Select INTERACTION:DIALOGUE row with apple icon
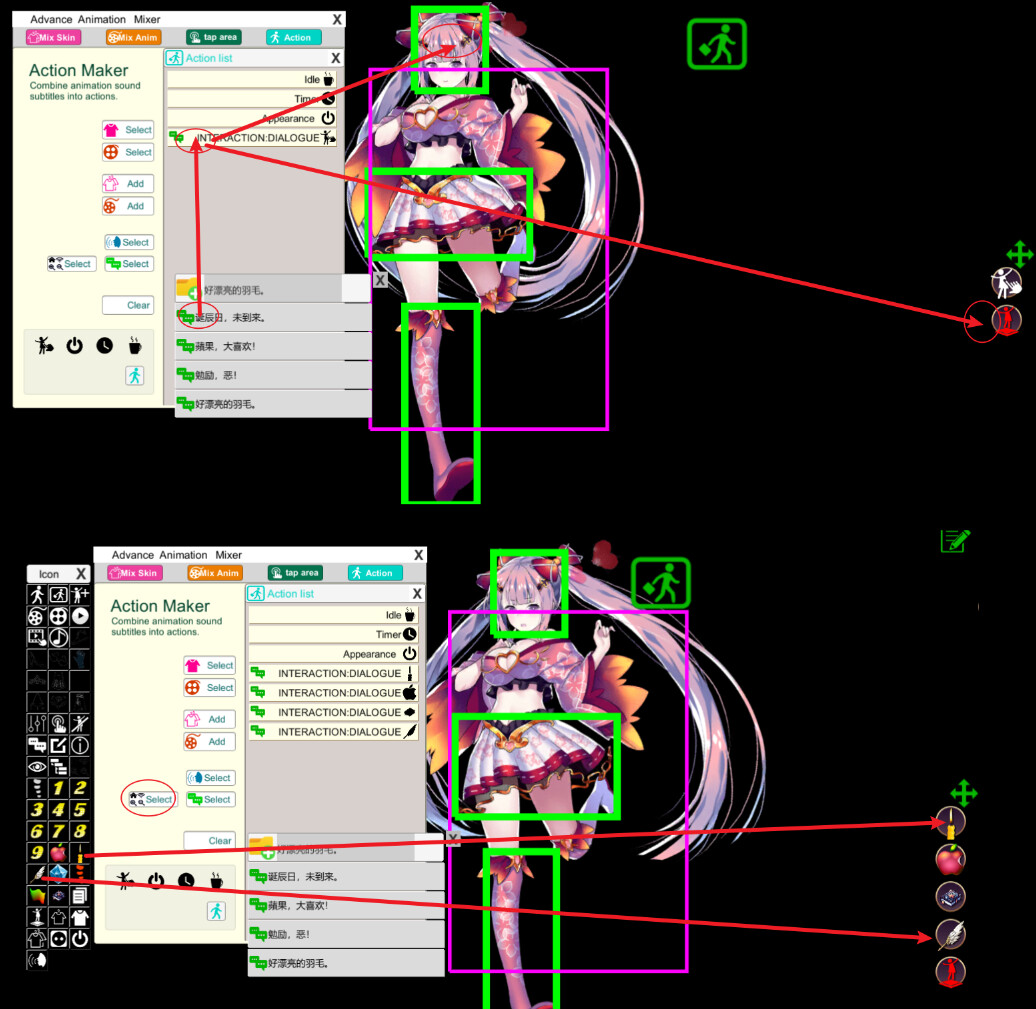 point(333,692)
